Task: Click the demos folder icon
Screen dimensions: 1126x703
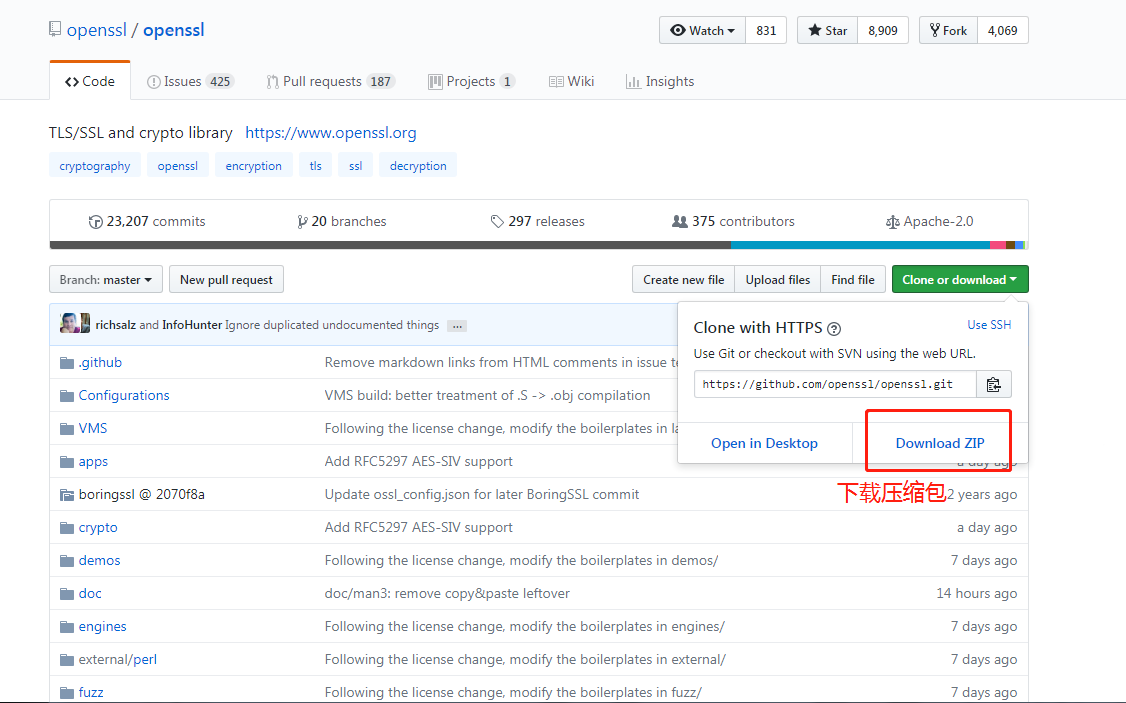Action: click(x=67, y=561)
